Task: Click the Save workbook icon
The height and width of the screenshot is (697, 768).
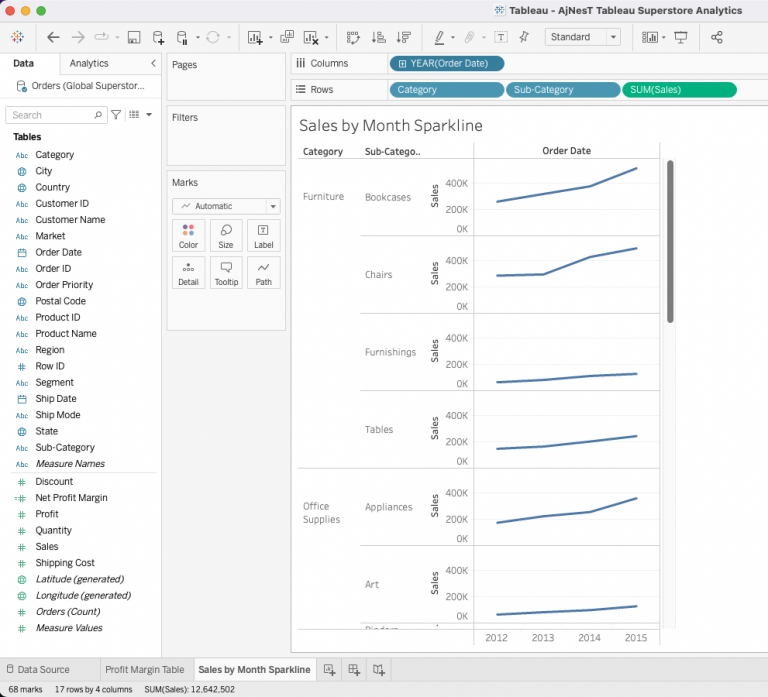Action: (x=134, y=37)
